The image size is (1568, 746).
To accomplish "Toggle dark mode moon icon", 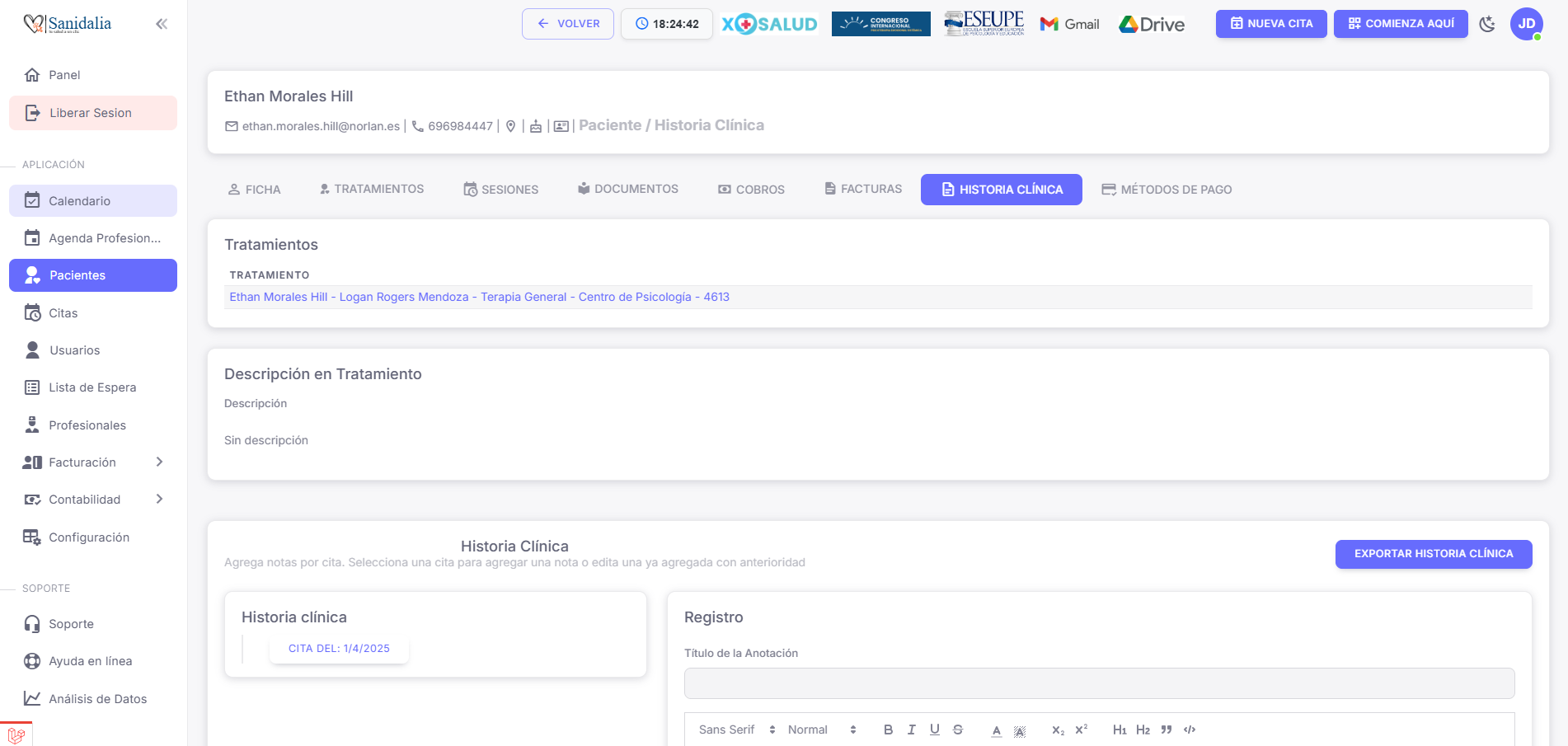I will (x=1487, y=24).
